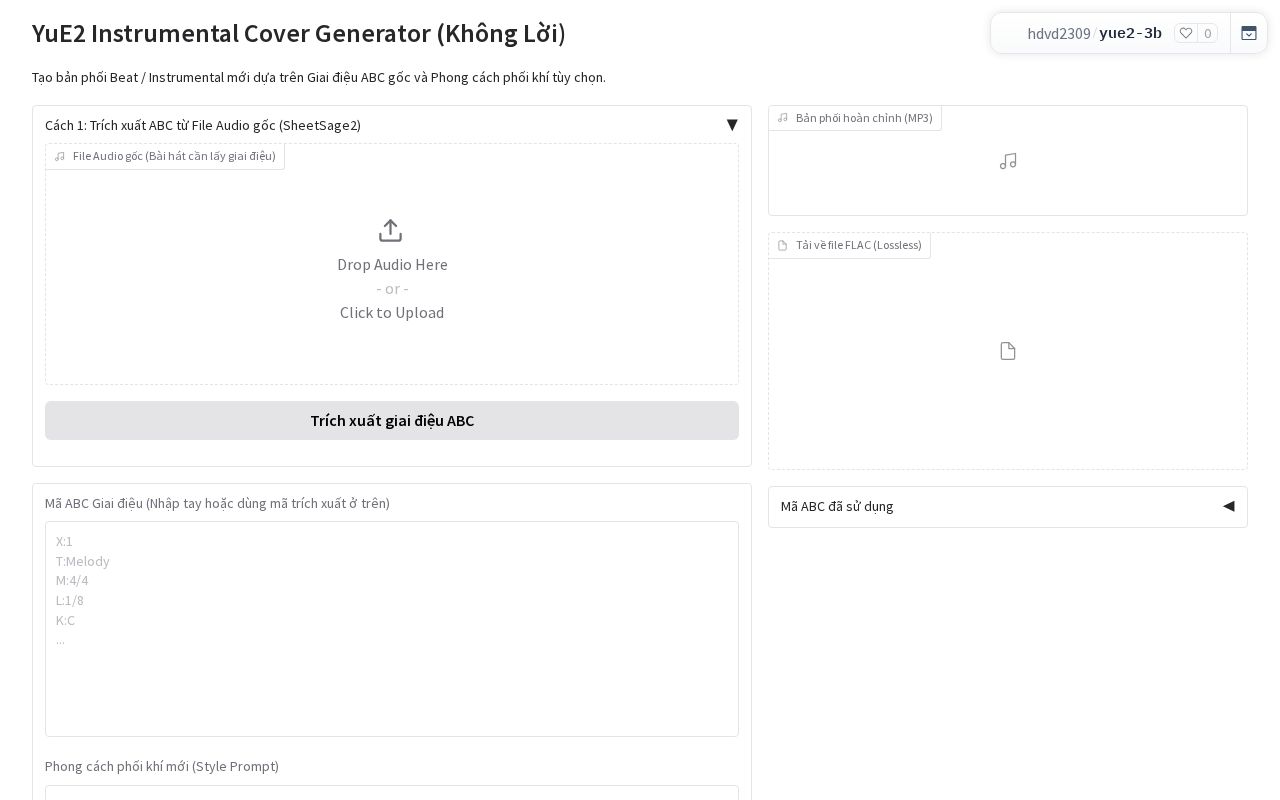The width and height of the screenshot is (1280, 800).
Task: Click the "Drop Audio Here" text
Action: (x=392, y=264)
